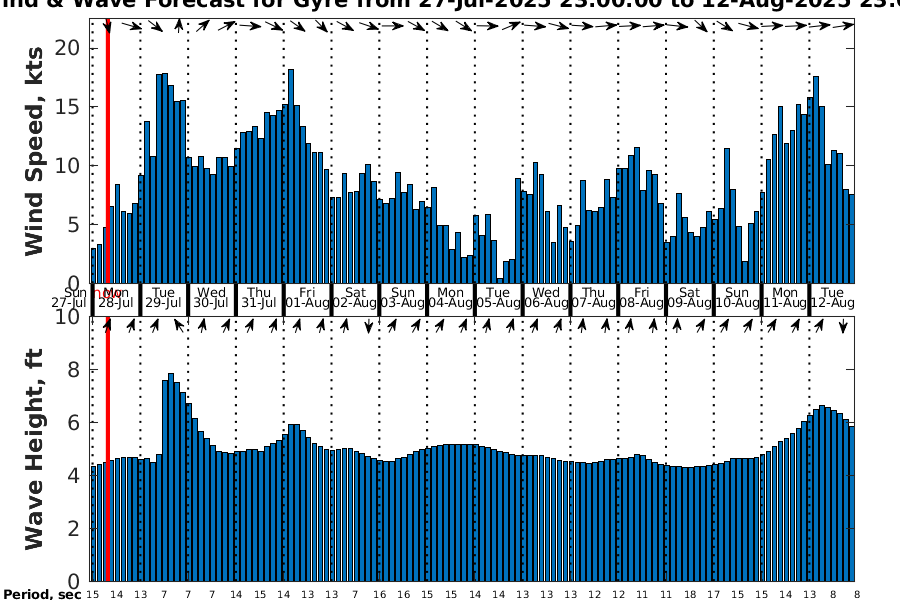Click the upward wind direction arrow above Tue 29-Jul
The height and width of the screenshot is (600, 900).
[179, 26]
